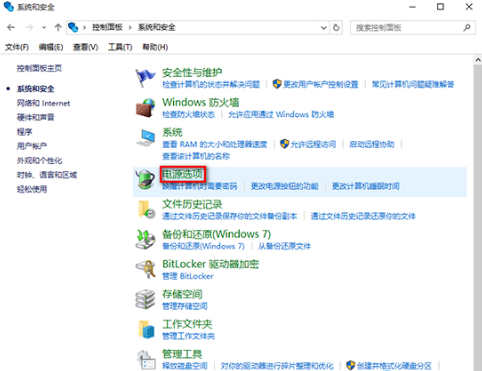Select 用户帐户 in sidebar
This screenshot has width=482, height=371.
coord(32,146)
